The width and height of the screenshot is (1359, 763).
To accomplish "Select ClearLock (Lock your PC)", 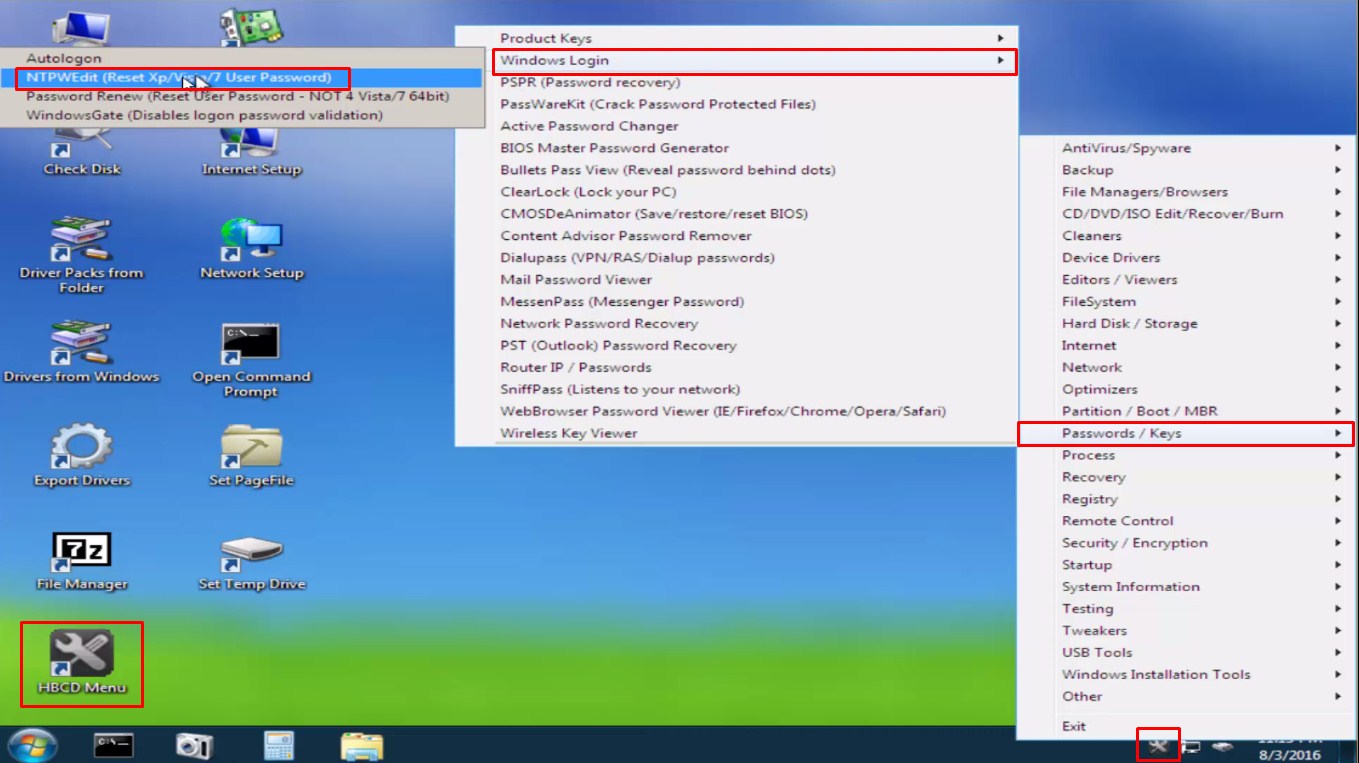I will click(736, 192).
